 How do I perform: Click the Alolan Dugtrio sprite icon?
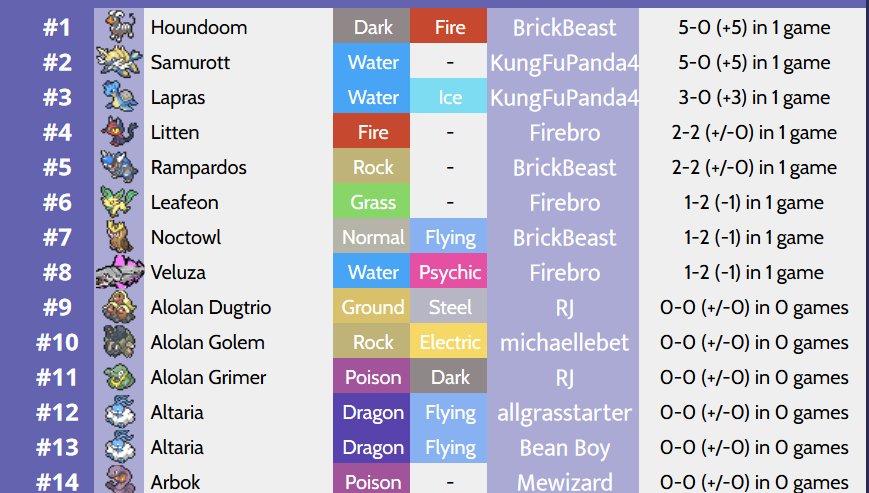[119, 307]
